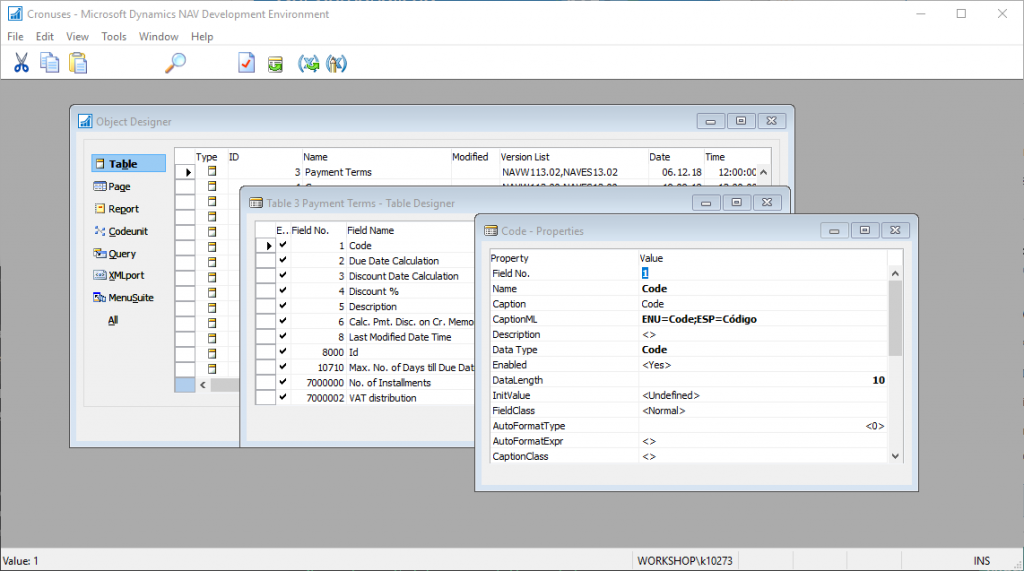Viewport: 1024px width, 571px height.
Task: Open the View menu
Action: 77,37
